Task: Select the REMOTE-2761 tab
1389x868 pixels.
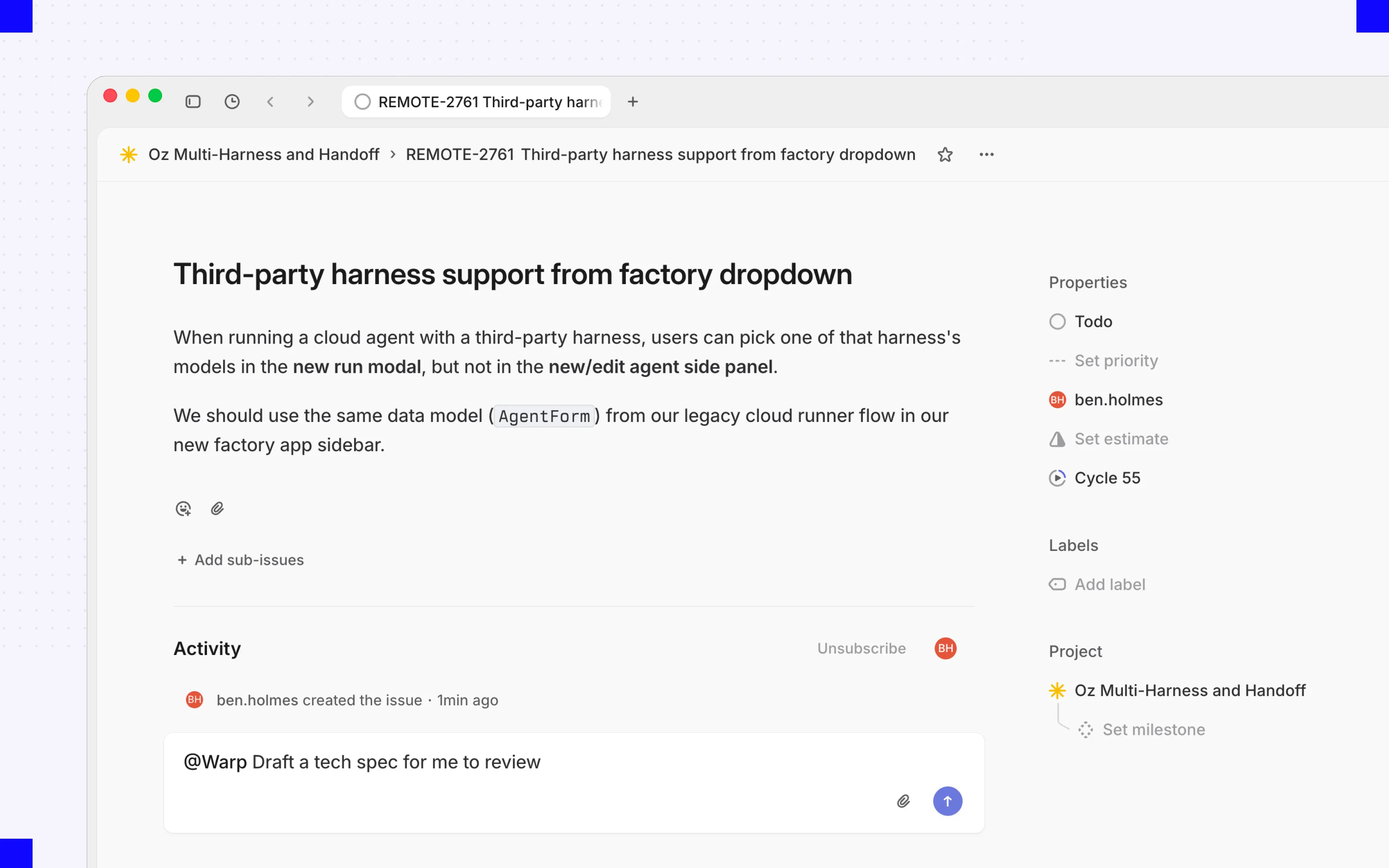Action: pos(476,102)
